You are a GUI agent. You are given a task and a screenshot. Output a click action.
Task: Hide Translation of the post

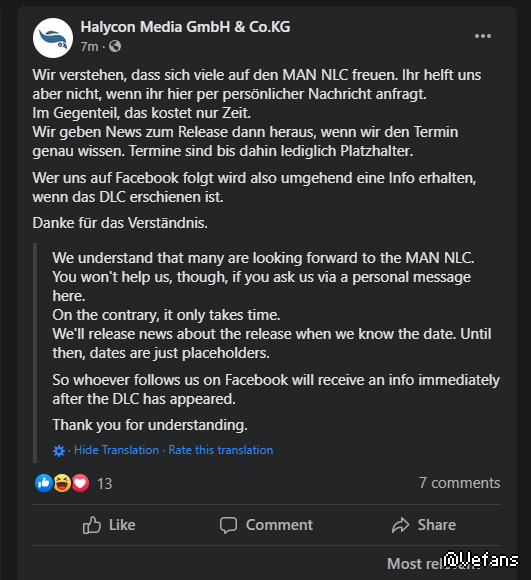pos(116,450)
